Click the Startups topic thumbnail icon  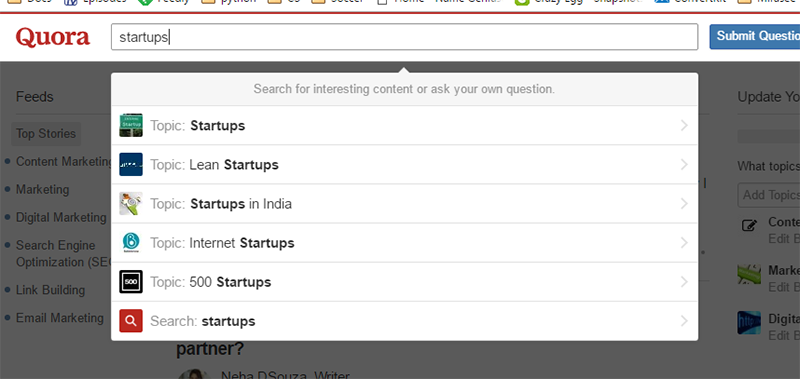(x=131, y=125)
